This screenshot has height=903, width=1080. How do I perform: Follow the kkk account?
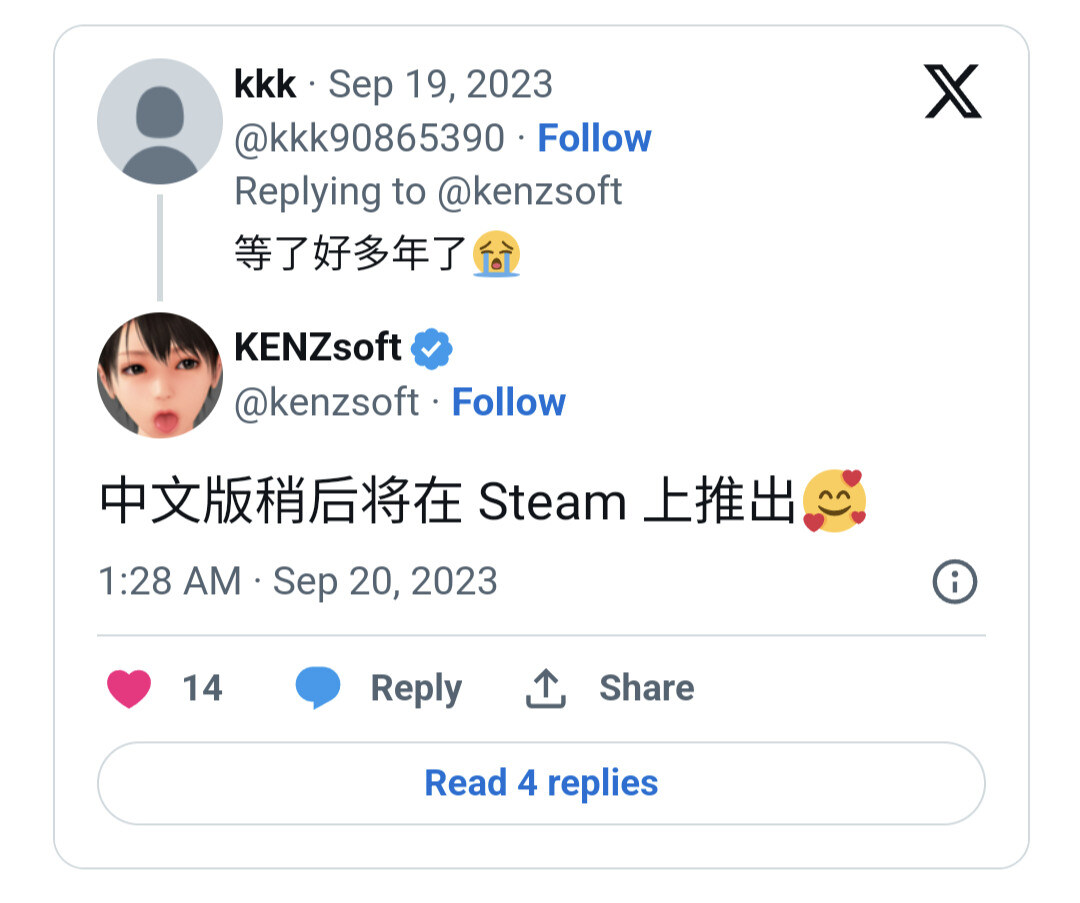594,138
